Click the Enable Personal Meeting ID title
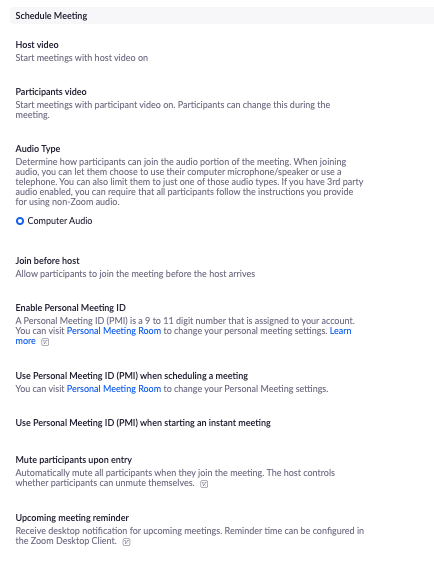This screenshot has width=434, height=564. click(70, 308)
